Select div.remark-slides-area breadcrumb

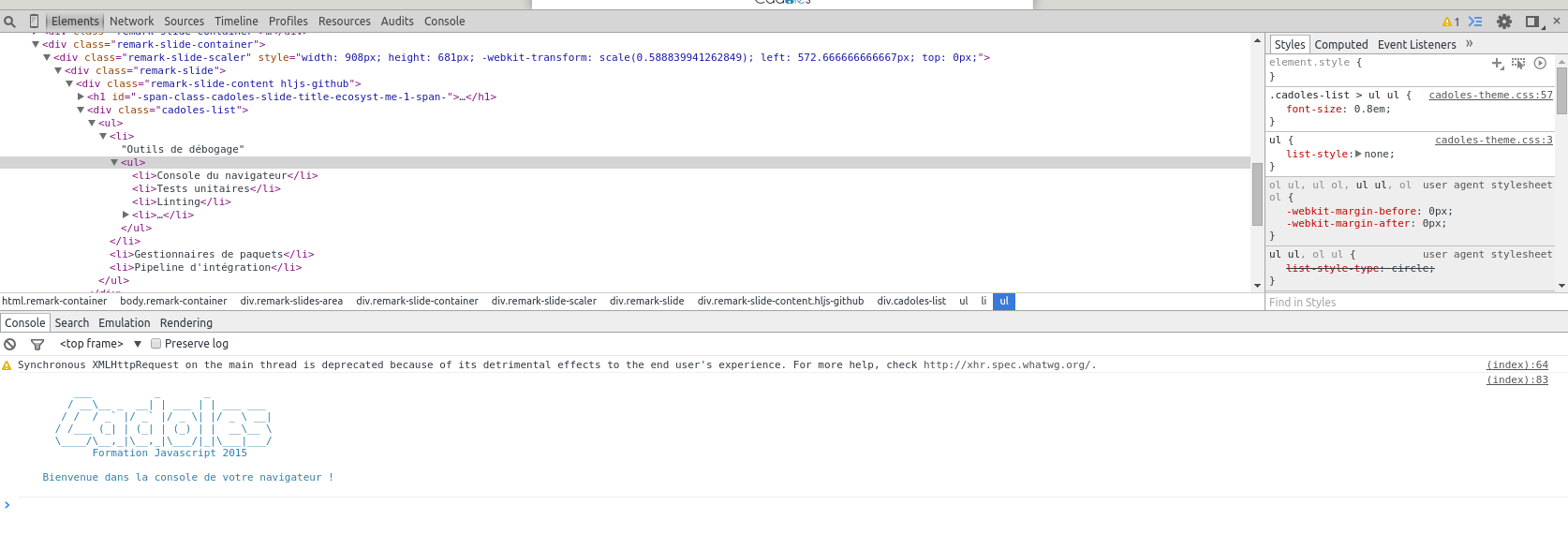pyautogui.click(x=291, y=301)
